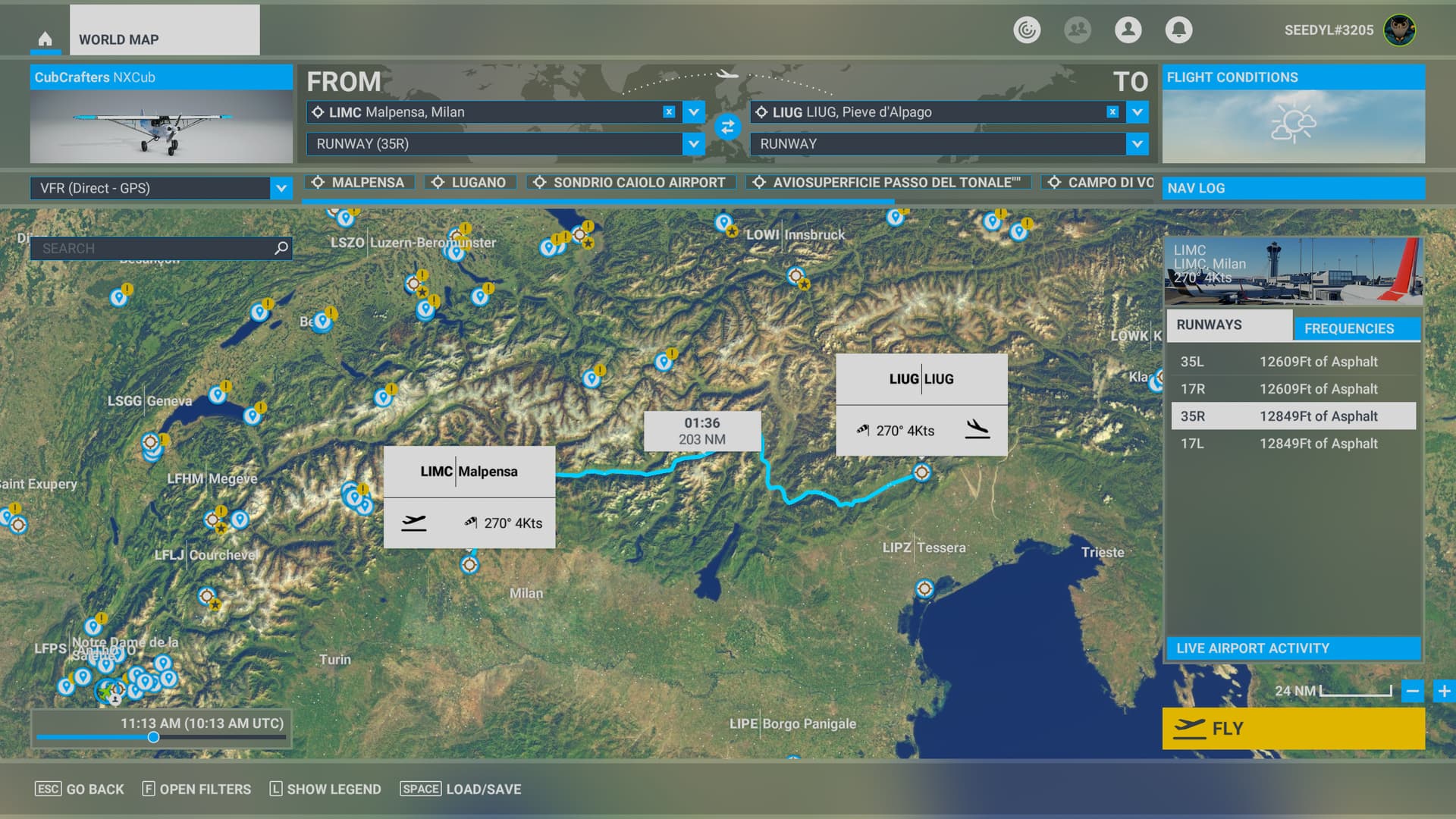Screen dimensions: 1456x819
Task: Expand the arrival RUNWAY dropdown
Action: (x=1137, y=144)
